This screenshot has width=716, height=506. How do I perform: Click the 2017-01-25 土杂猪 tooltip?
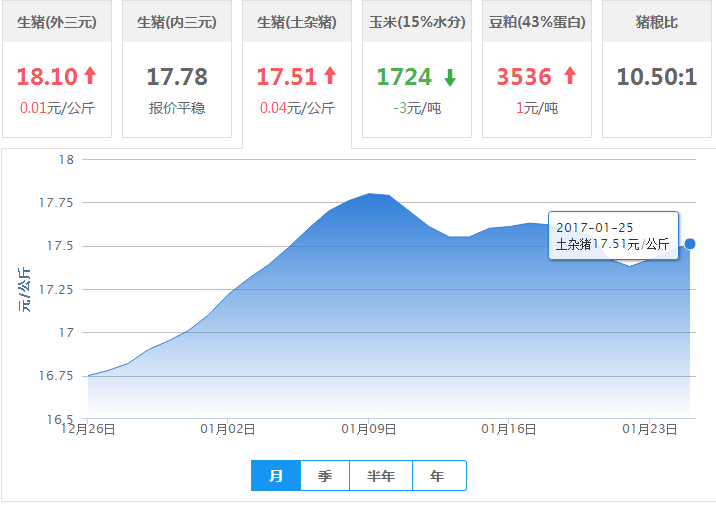coord(613,236)
